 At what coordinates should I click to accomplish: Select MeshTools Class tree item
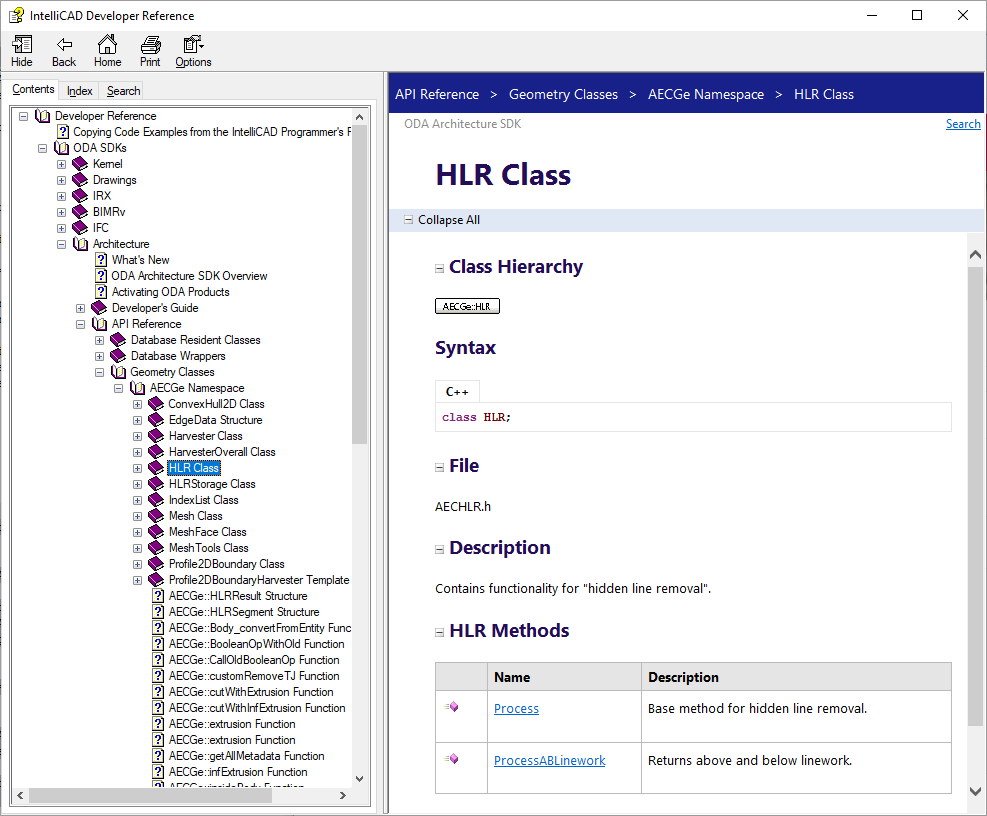(x=208, y=548)
